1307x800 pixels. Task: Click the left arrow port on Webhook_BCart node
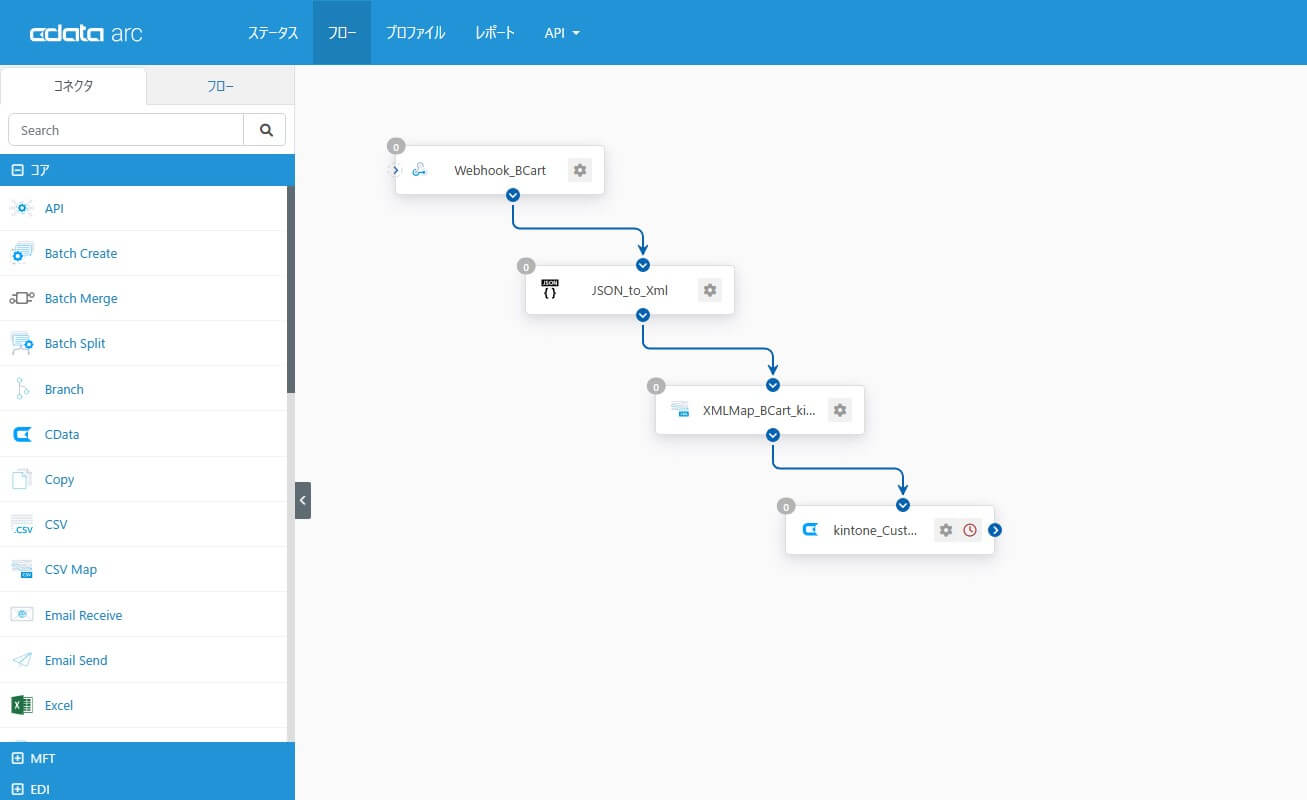point(395,170)
